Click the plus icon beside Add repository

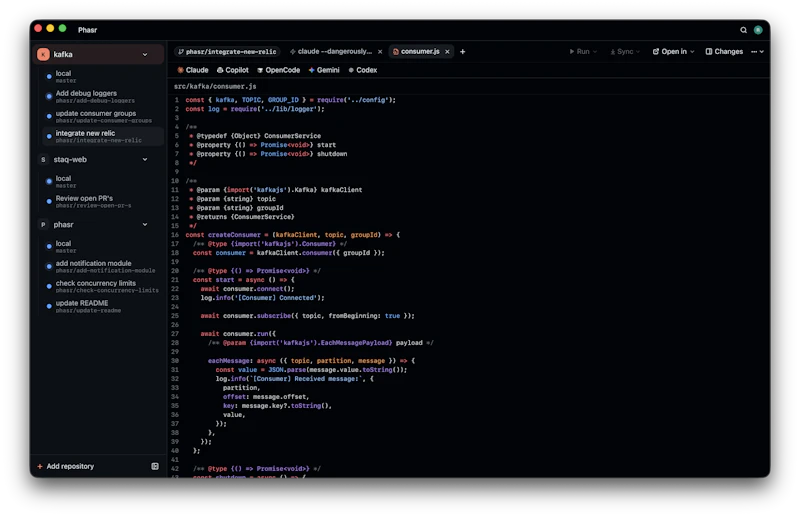tap(40, 466)
